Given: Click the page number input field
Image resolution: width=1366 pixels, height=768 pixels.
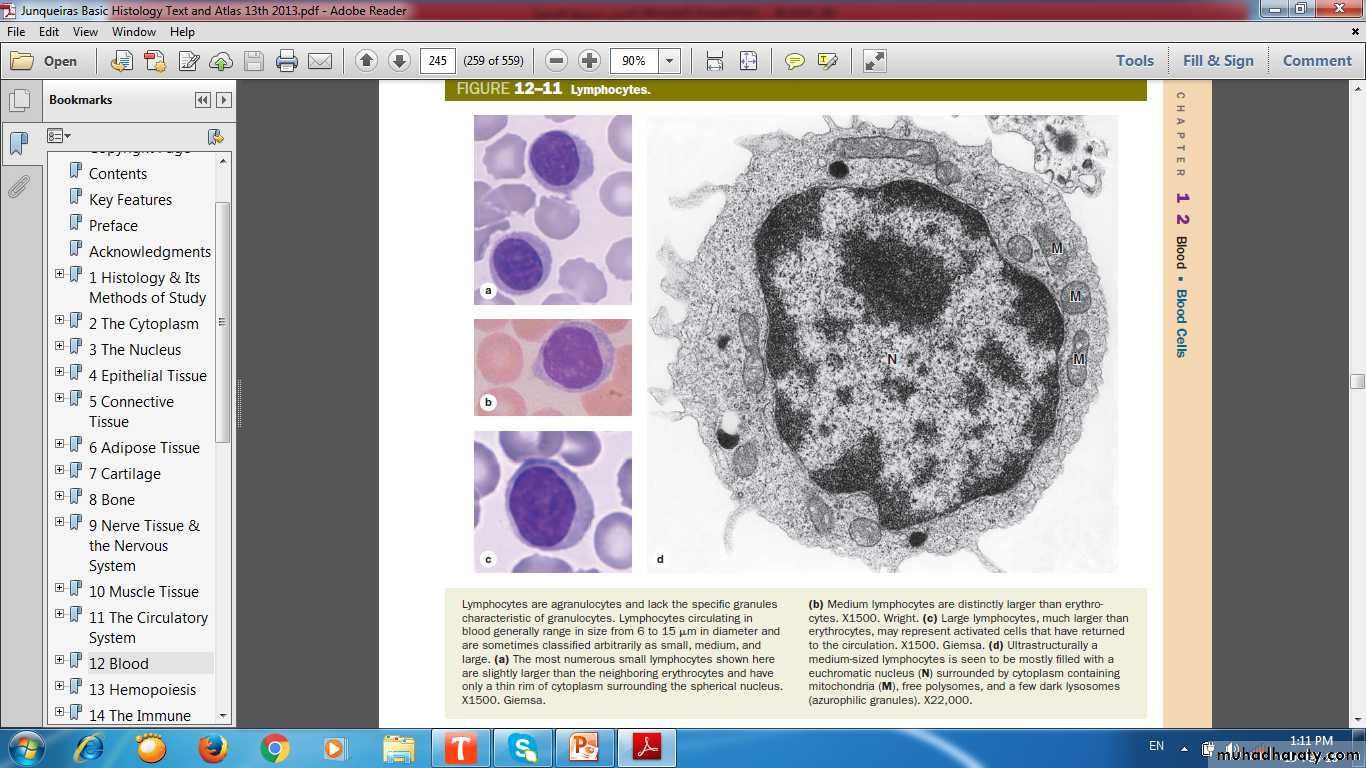Looking at the screenshot, I should tap(438, 61).
